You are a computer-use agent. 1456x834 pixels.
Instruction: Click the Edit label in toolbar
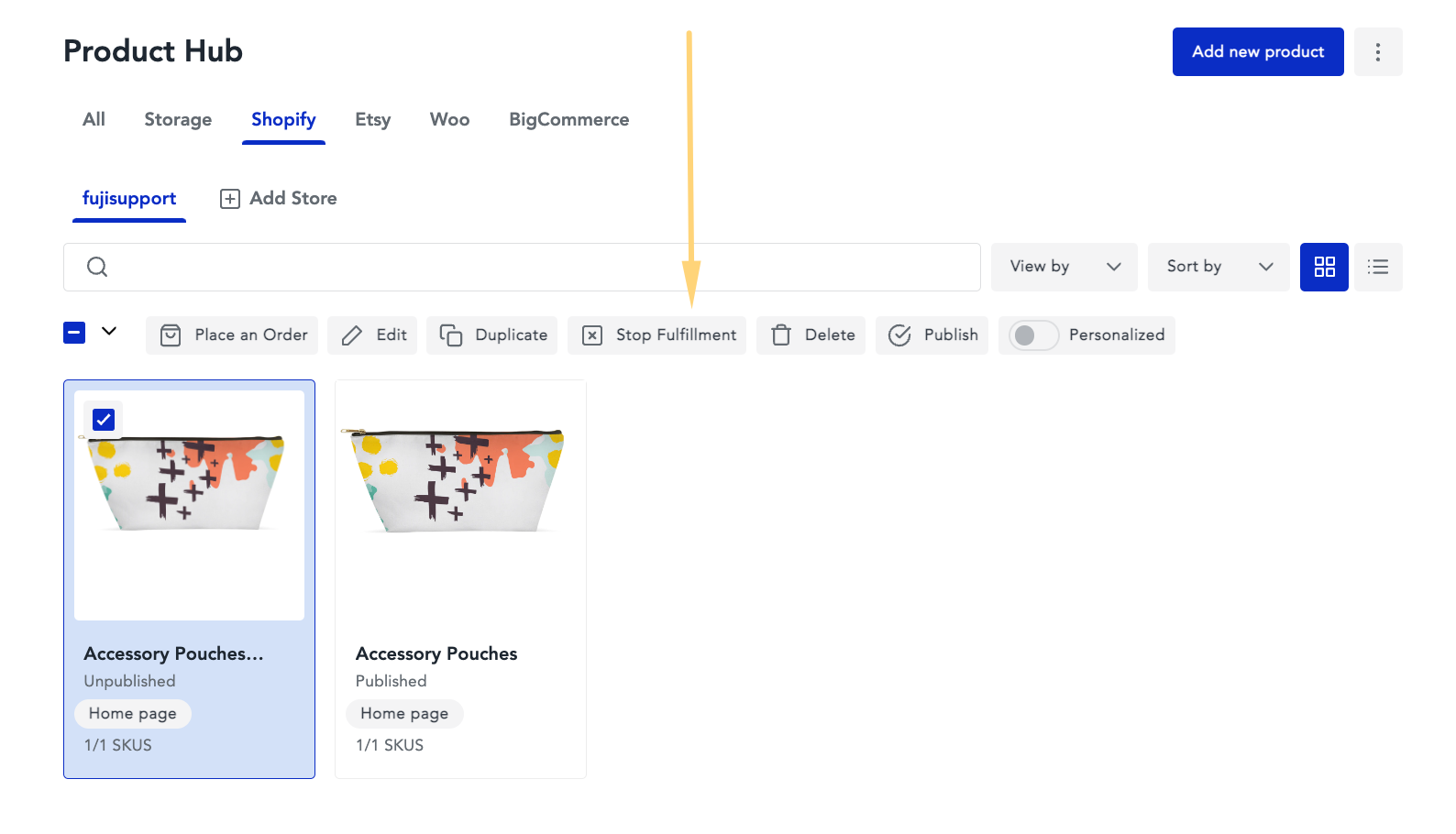click(x=392, y=335)
